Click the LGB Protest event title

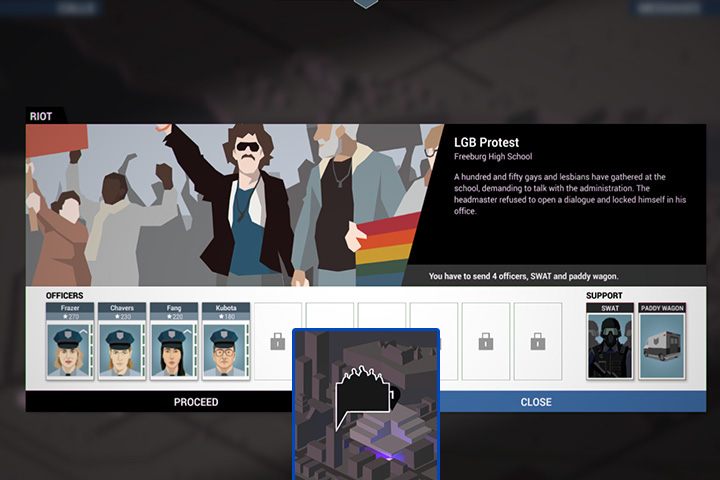[486, 142]
